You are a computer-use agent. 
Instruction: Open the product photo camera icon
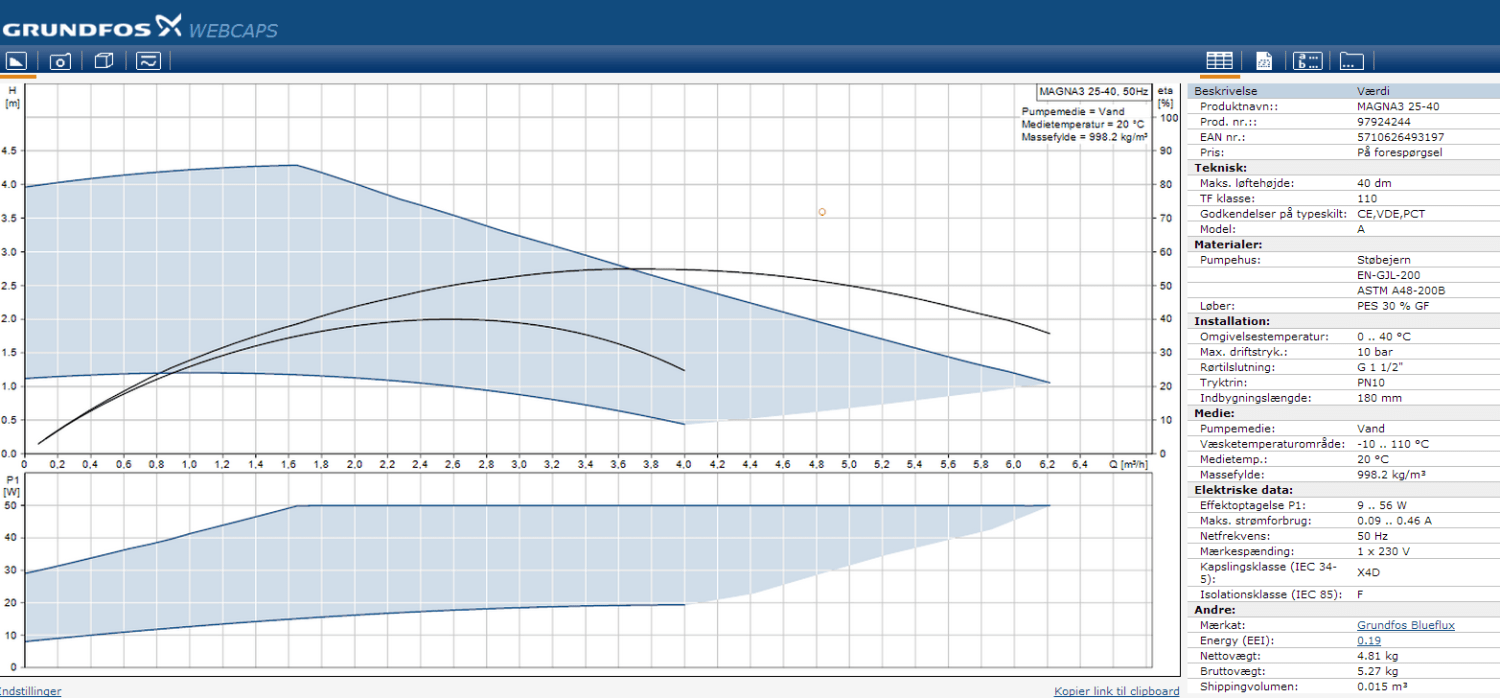tap(60, 61)
